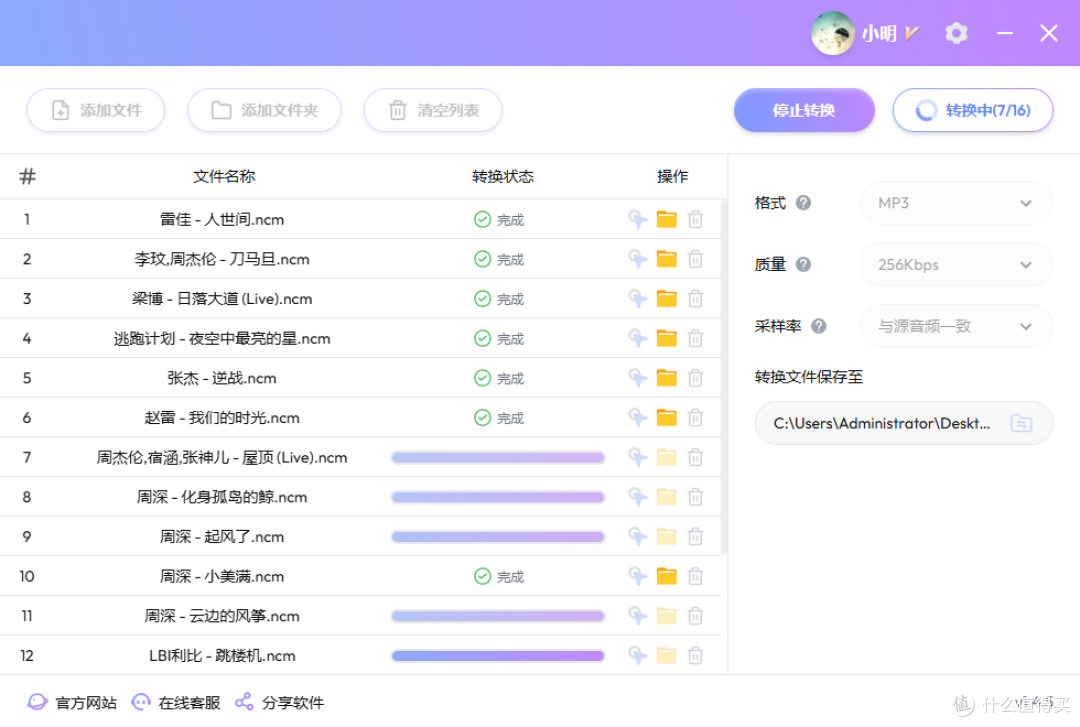Open the 质量 256Kbps dropdown
The height and width of the screenshot is (727, 1080).
[956, 265]
